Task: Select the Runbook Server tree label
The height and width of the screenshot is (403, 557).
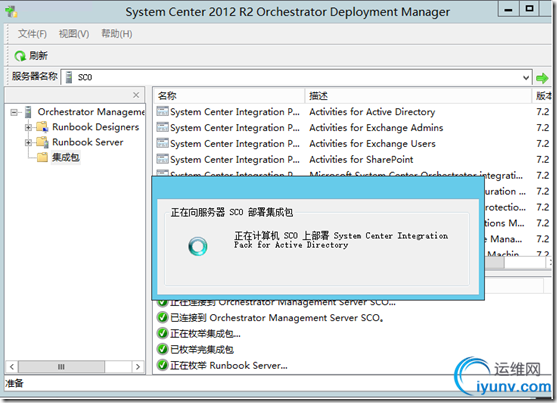Action: tap(88, 142)
